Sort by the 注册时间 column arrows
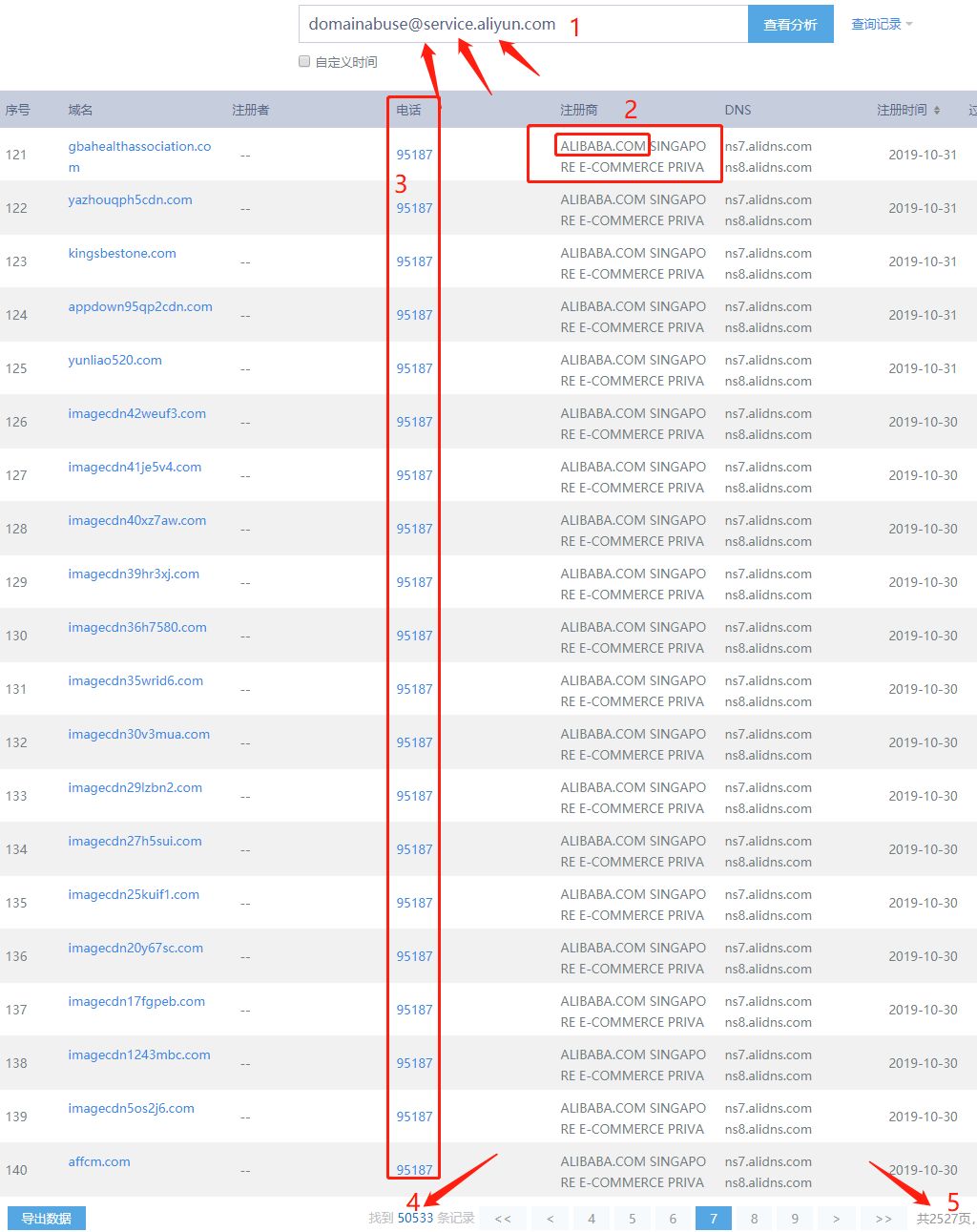This screenshot has height=1232, width=977. pos(937,110)
